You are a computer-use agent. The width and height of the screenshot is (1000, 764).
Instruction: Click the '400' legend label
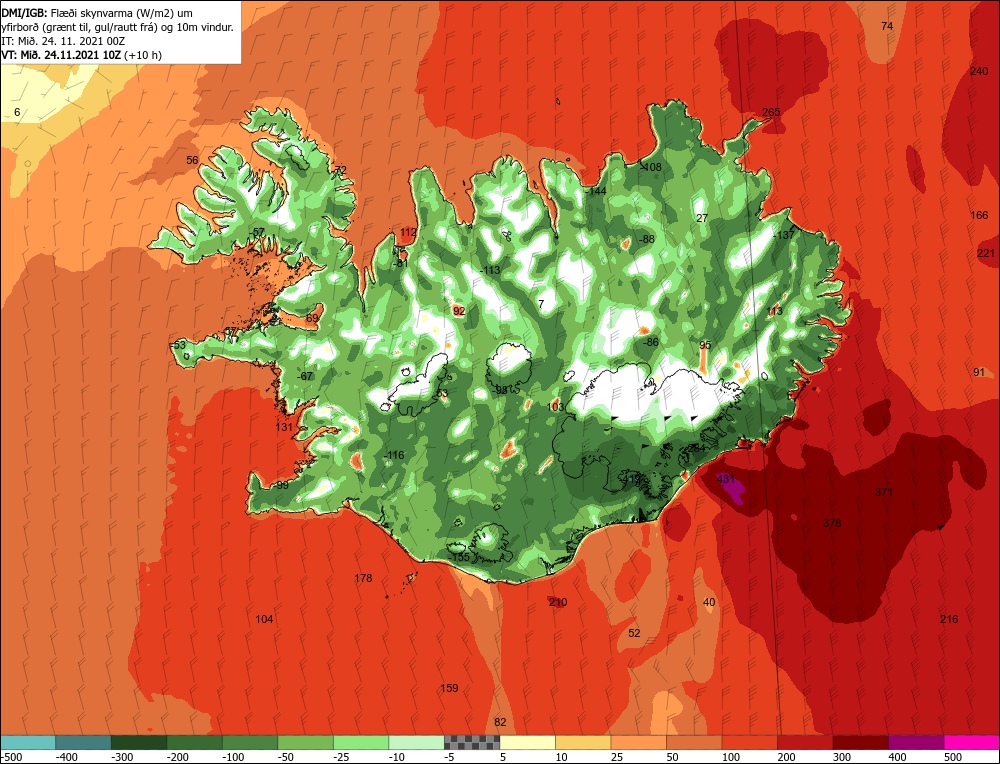pos(897,757)
